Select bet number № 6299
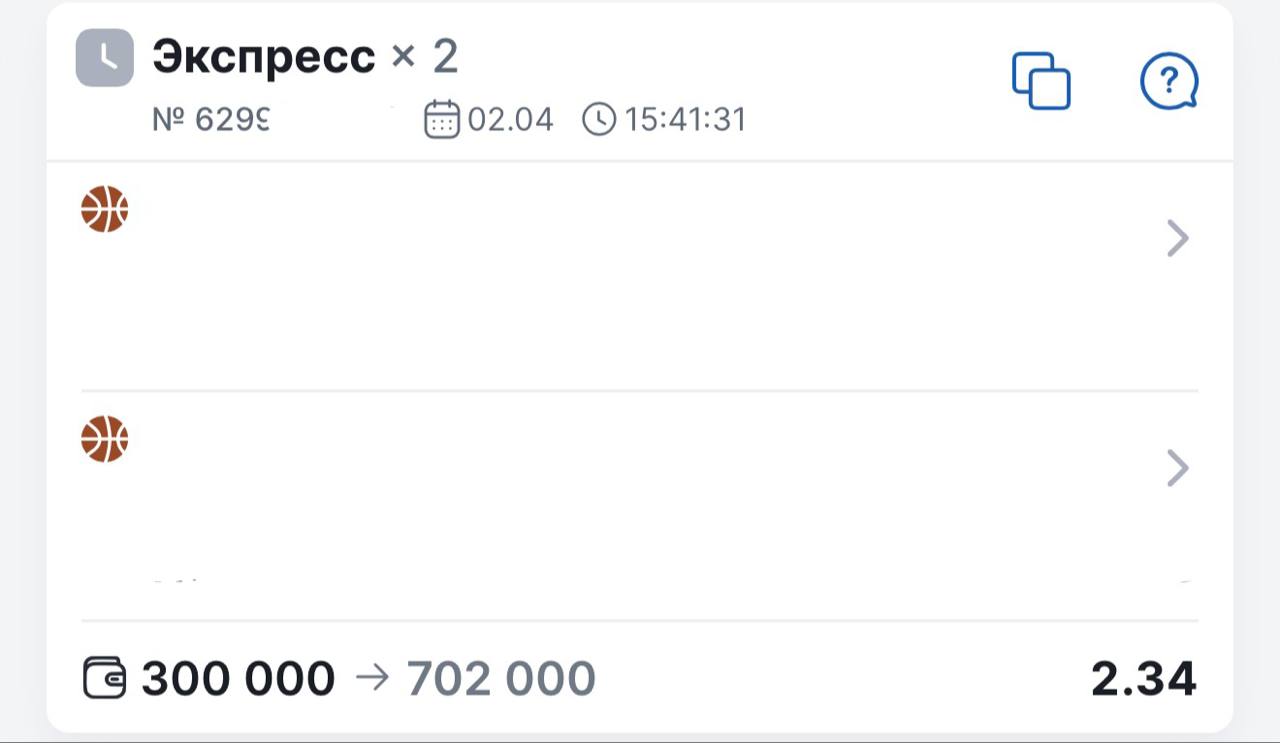This screenshot has height=743, width=1280. (x=212, y=120)
